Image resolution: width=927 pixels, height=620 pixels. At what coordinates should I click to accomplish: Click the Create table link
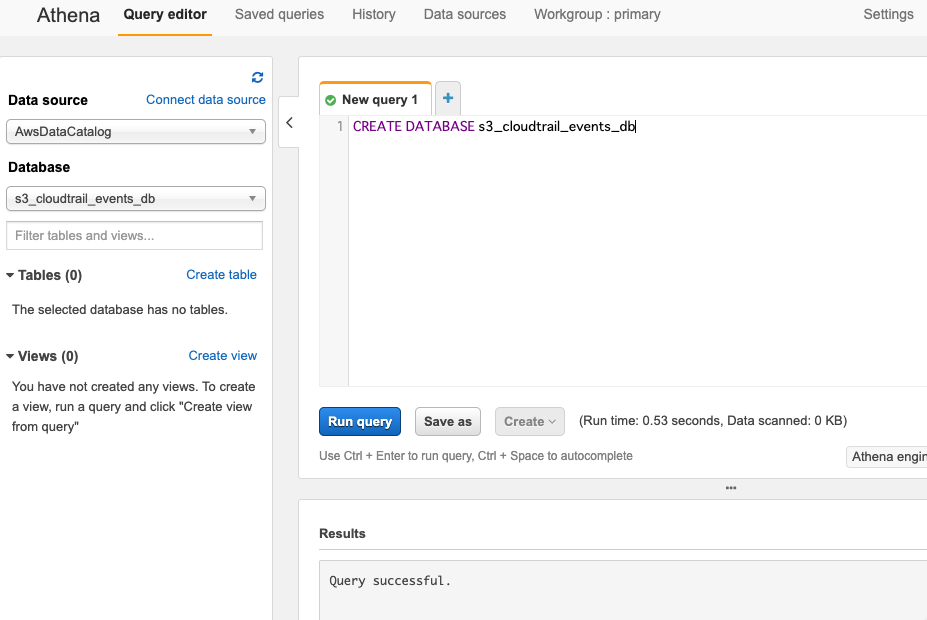(x=221, y=275)
